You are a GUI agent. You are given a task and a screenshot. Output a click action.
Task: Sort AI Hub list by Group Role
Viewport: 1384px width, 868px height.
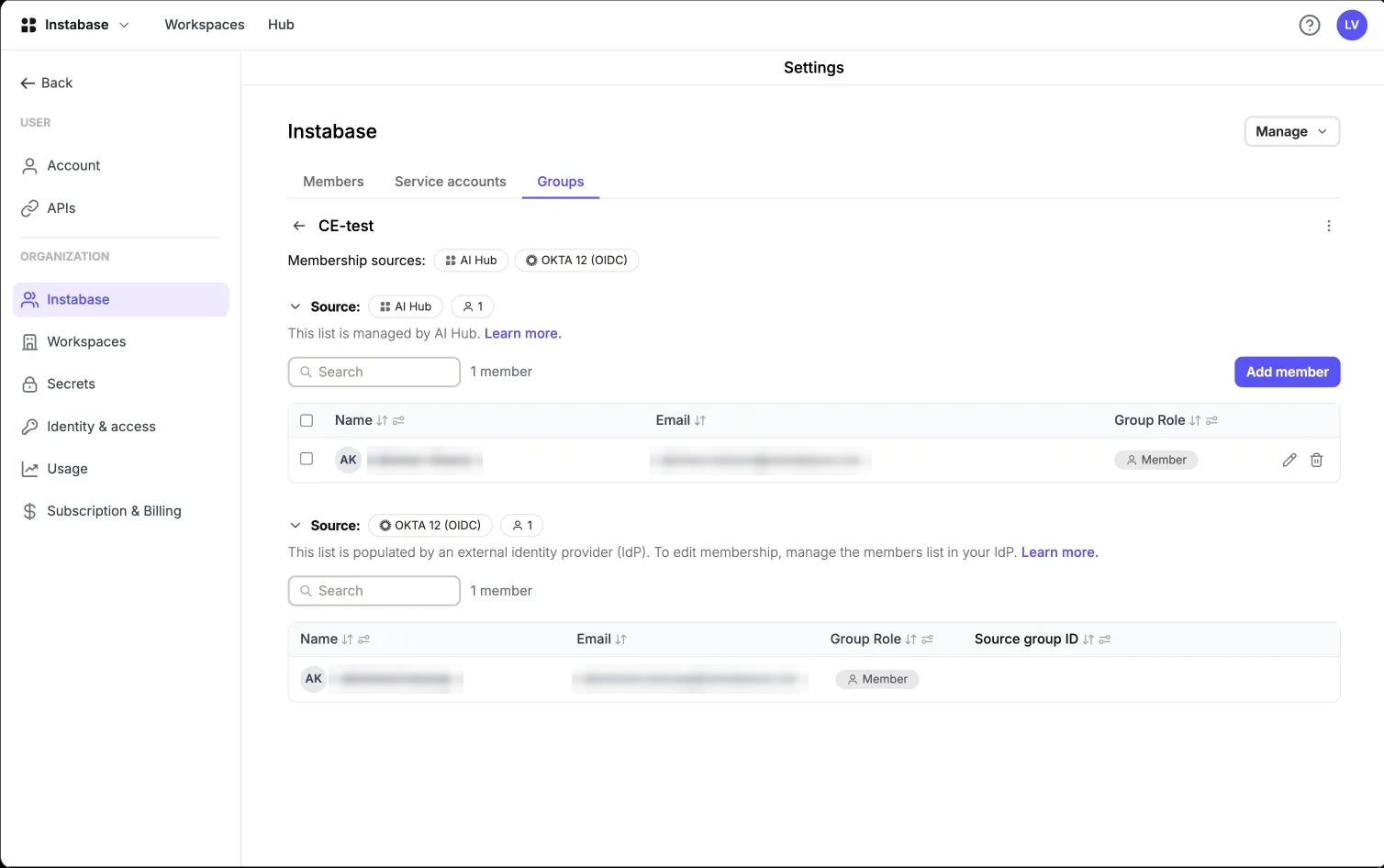tap(1195, 420)
